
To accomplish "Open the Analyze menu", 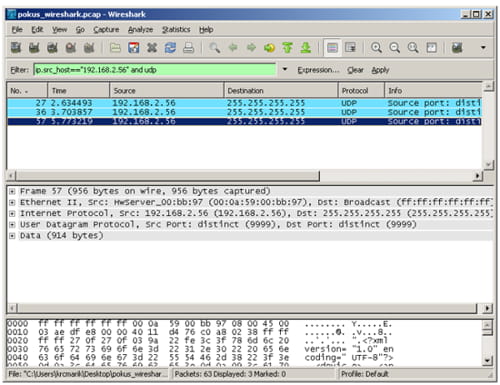I will [140, 30].
